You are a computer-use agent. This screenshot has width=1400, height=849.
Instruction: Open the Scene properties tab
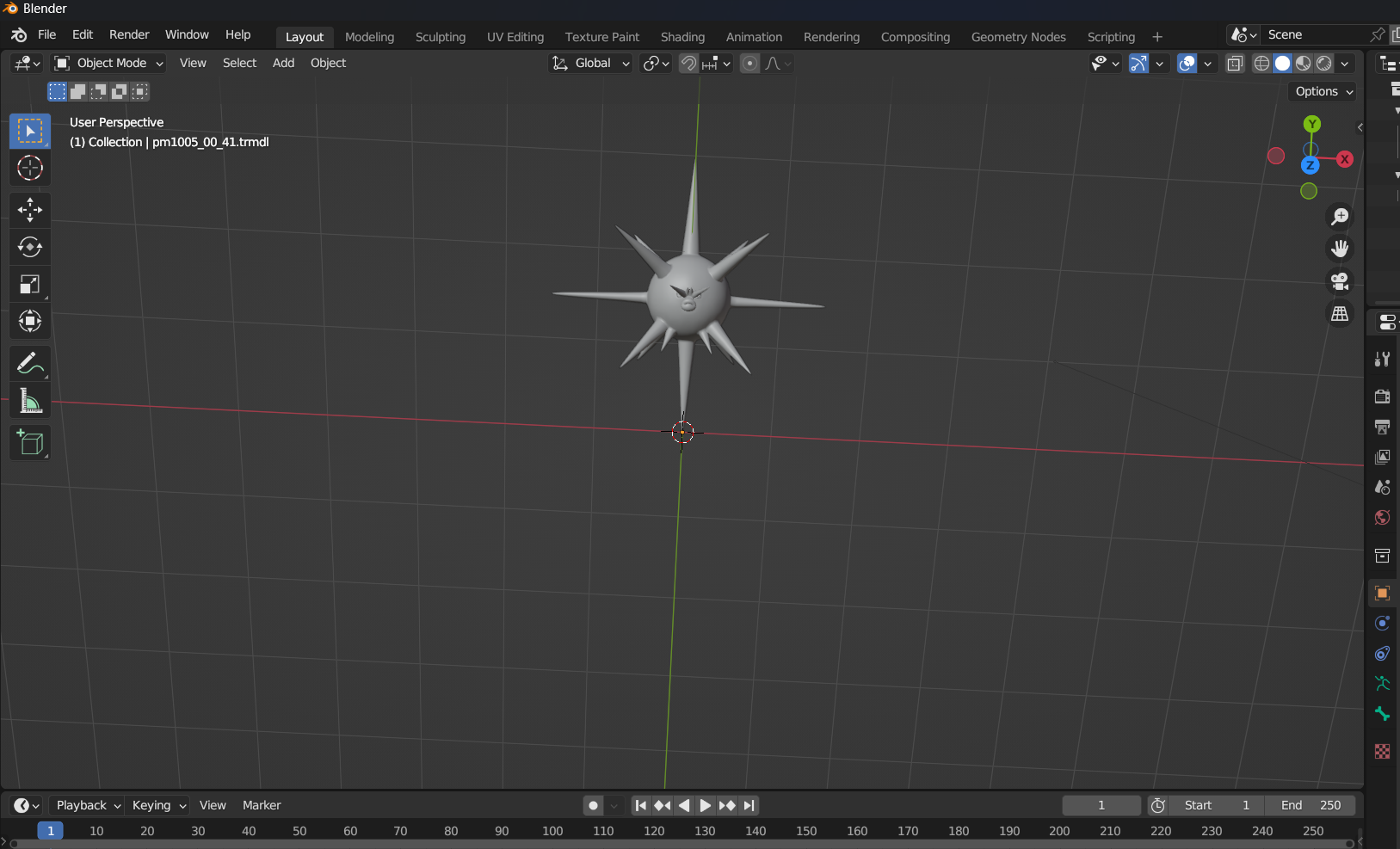[1383, 487]
